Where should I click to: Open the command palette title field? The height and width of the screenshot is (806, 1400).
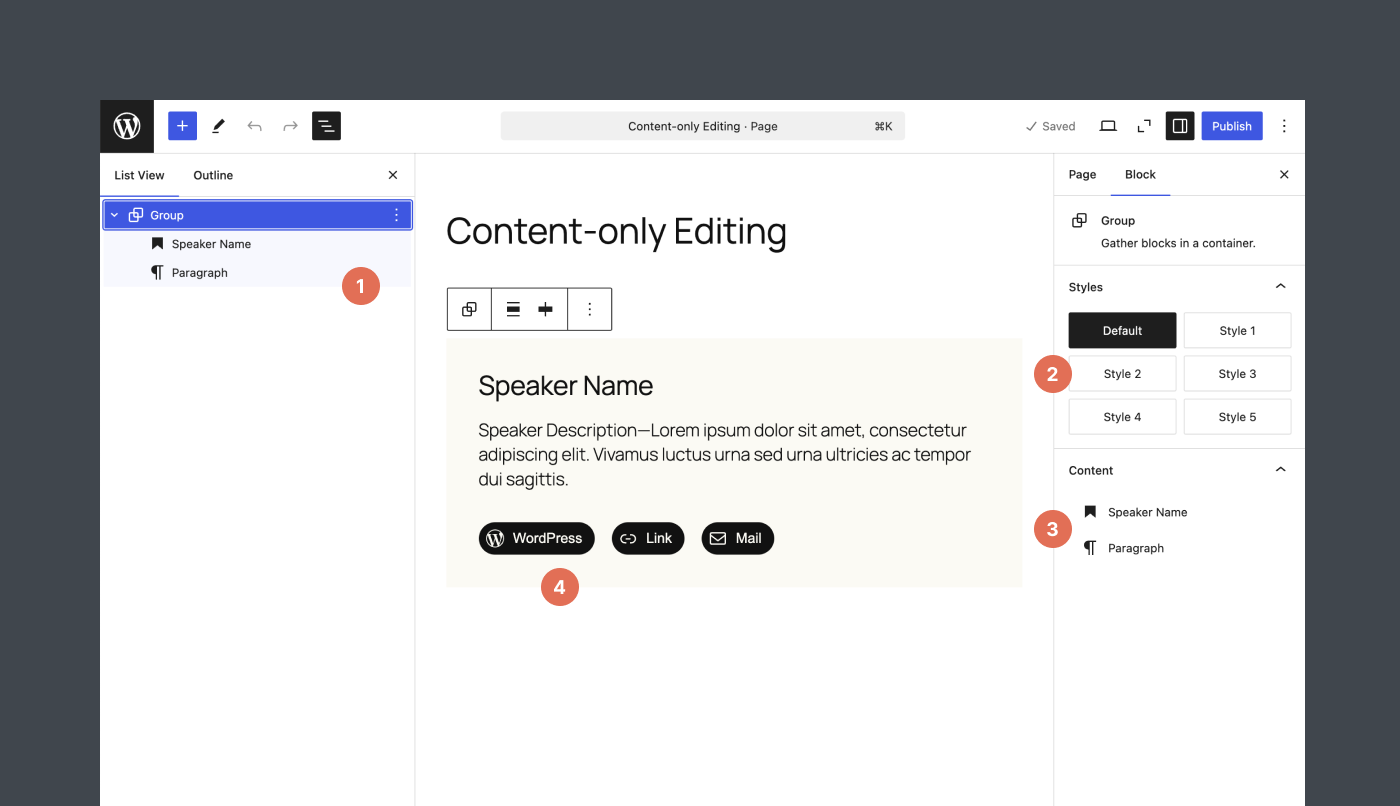coord(703,126)
